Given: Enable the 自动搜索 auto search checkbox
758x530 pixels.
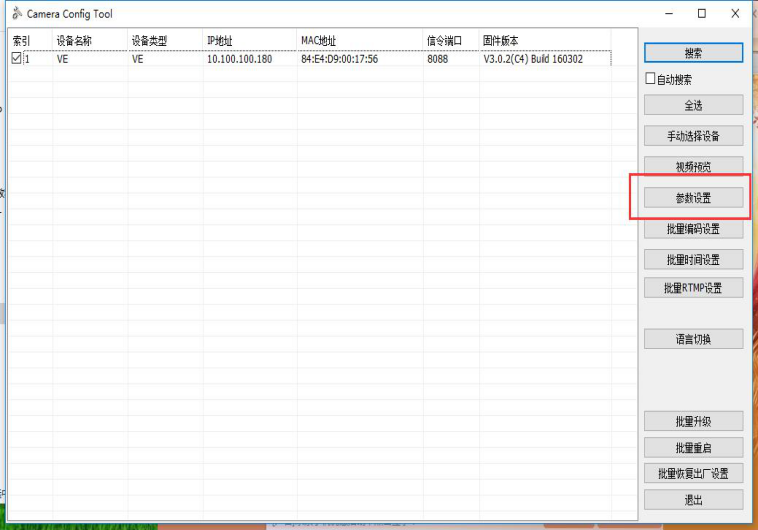Looking at the screenshot, I should (x=651, y=79).
